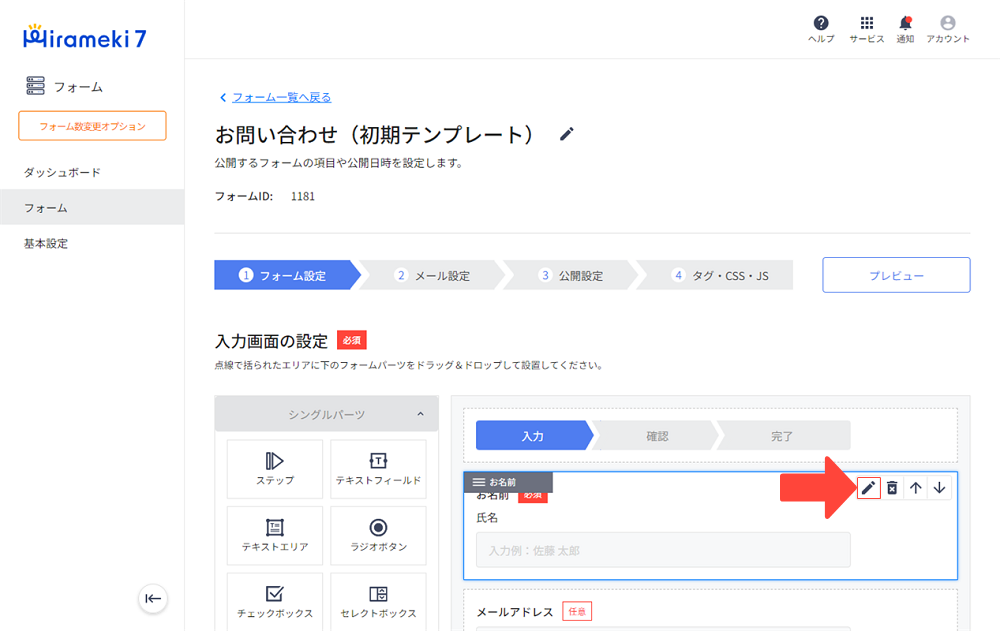Go to step 1 フォーム設定

[x=287, y=275]
